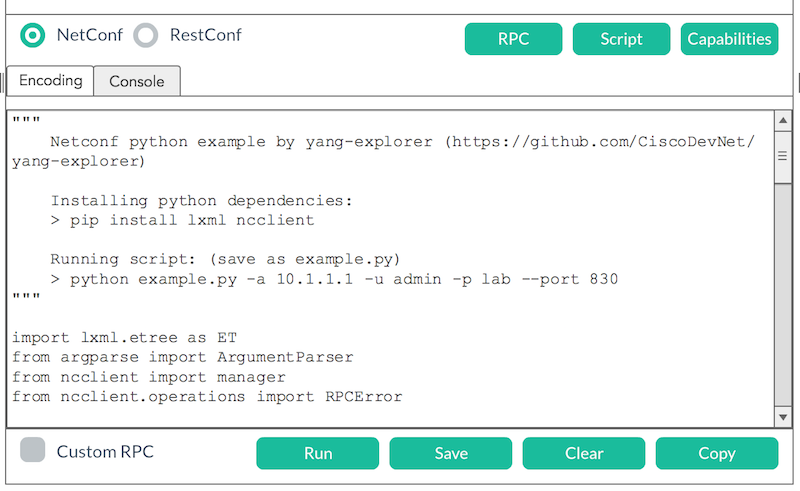
Task: Click the scrollbar track below the thumb
Action: (783, 296)
